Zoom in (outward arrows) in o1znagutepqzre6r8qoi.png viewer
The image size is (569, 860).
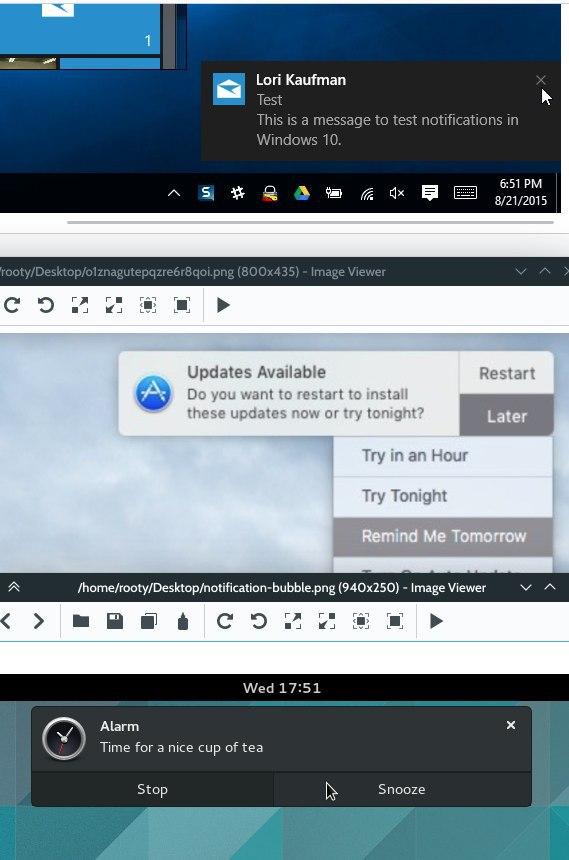point(80,305)
